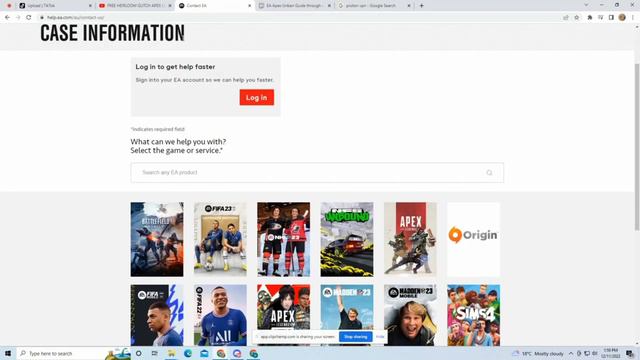This screenshot has height=360, width=640.
Task: Select the FIFA Mobile tile with lightning bolts
Action: (157, 315)
